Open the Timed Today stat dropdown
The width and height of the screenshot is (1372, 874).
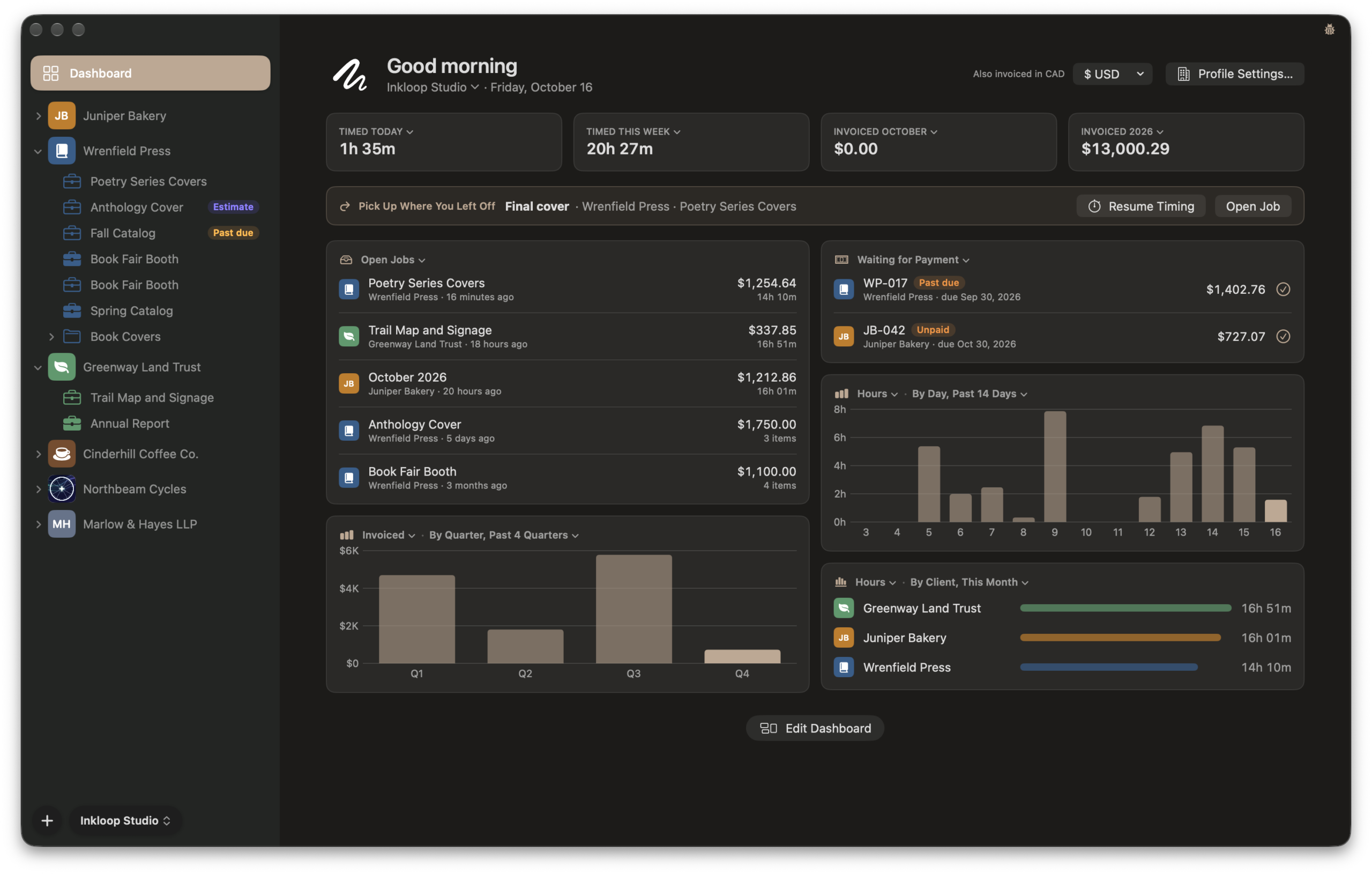376,132
